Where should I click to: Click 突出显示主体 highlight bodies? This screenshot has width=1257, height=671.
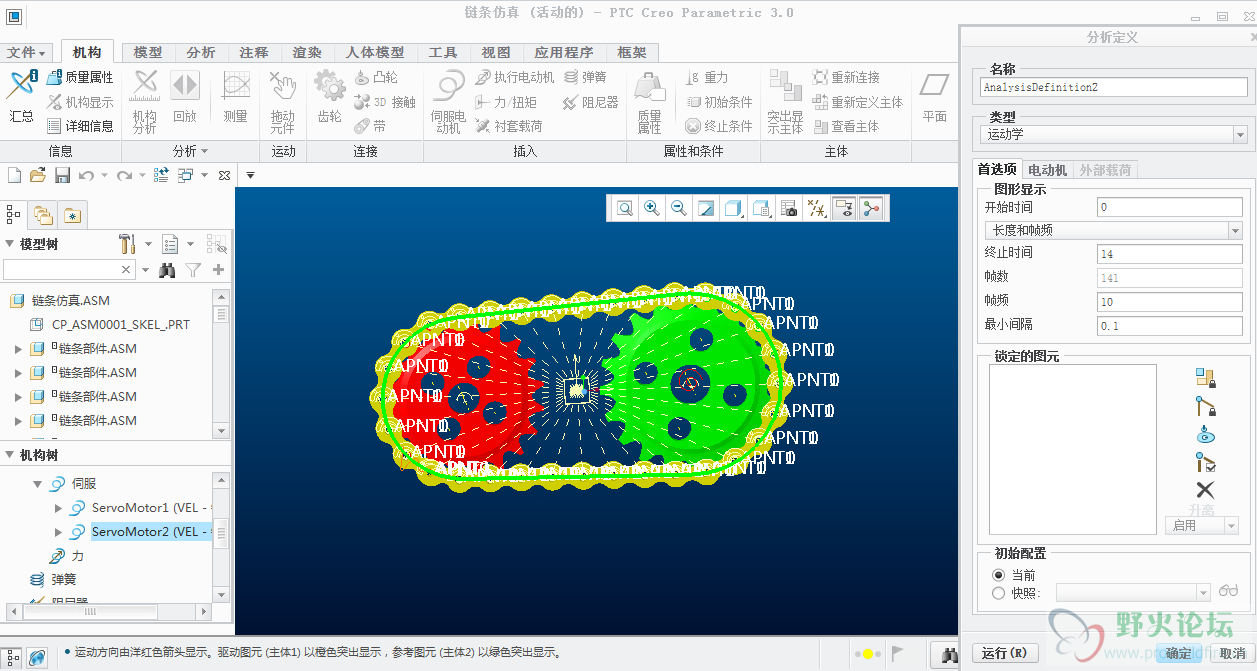(x=785, y=101)
